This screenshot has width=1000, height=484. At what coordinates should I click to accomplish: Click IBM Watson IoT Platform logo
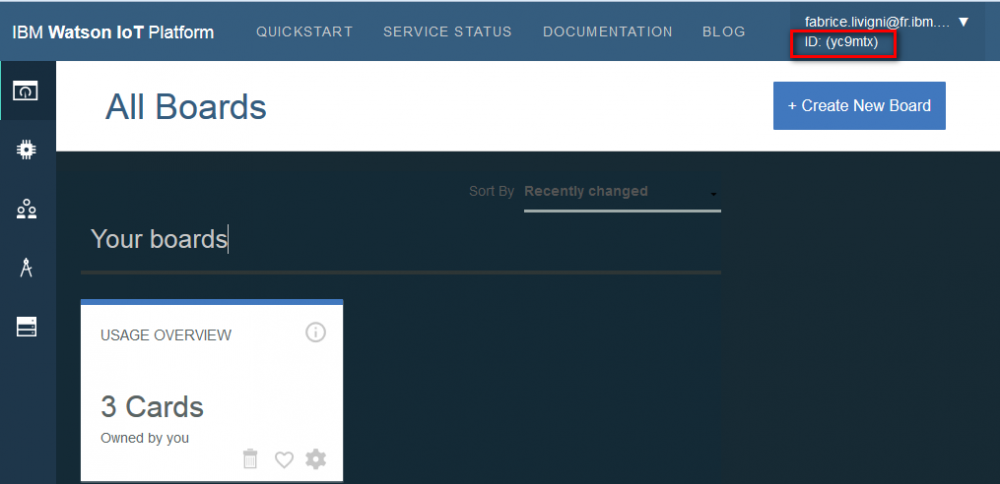[x=113, y=32]
